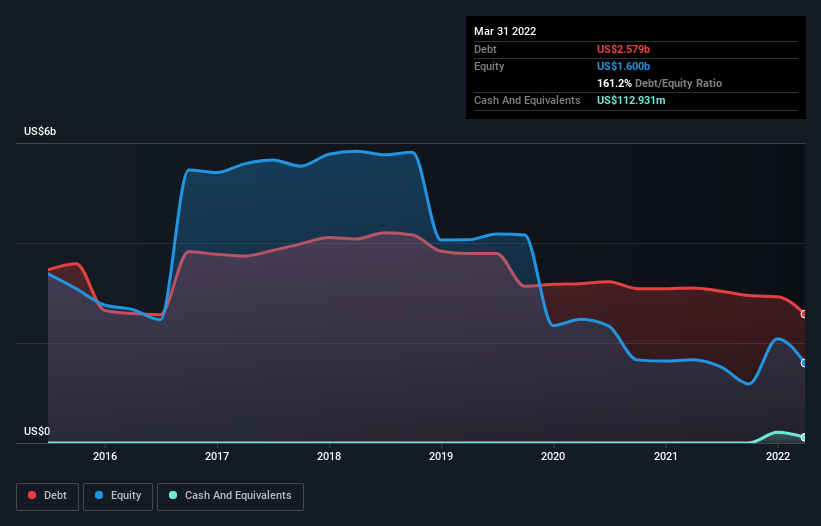Click the 2020 x-axis label
Screen dimensions: 821x526
click(x=553, y=456)
